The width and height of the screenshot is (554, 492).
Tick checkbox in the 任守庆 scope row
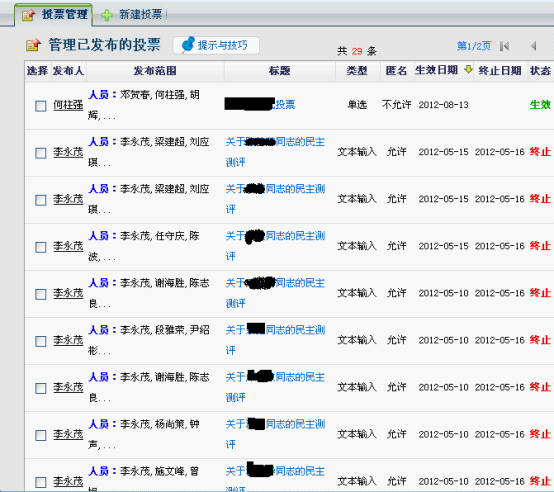[x=41, y=247]
